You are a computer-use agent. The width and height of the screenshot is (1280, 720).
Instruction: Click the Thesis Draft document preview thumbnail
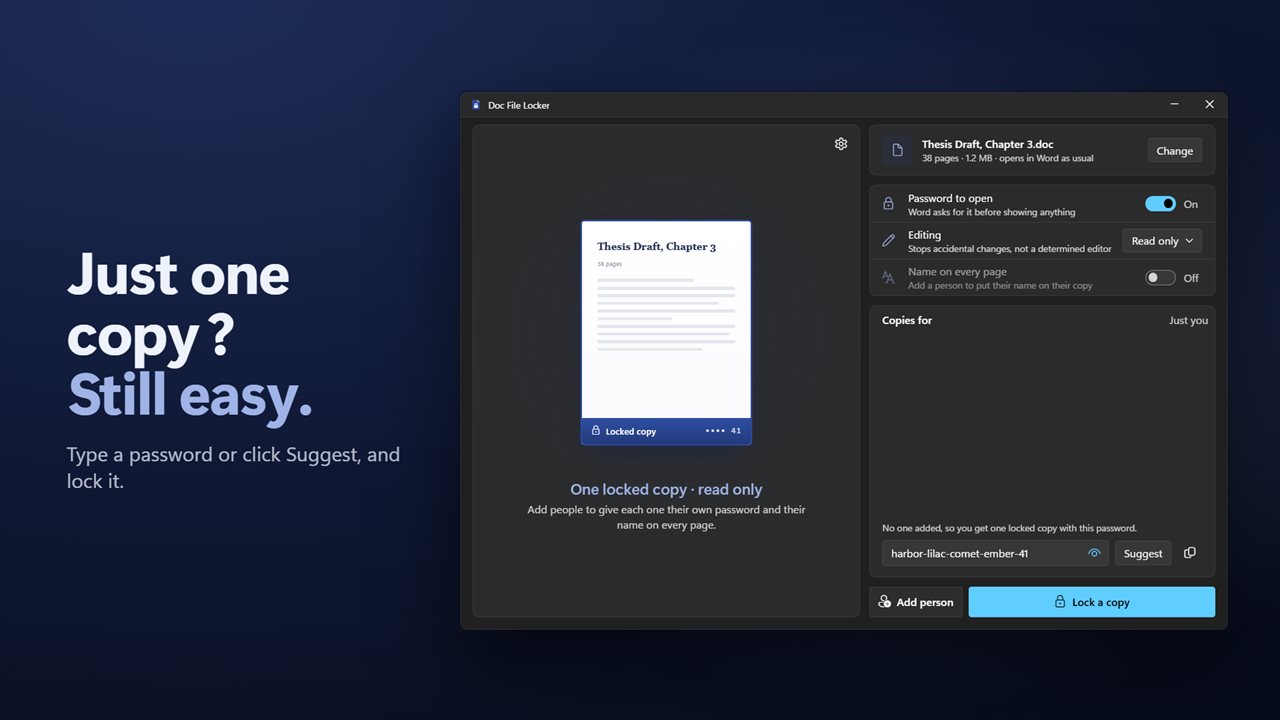[666, 332]
